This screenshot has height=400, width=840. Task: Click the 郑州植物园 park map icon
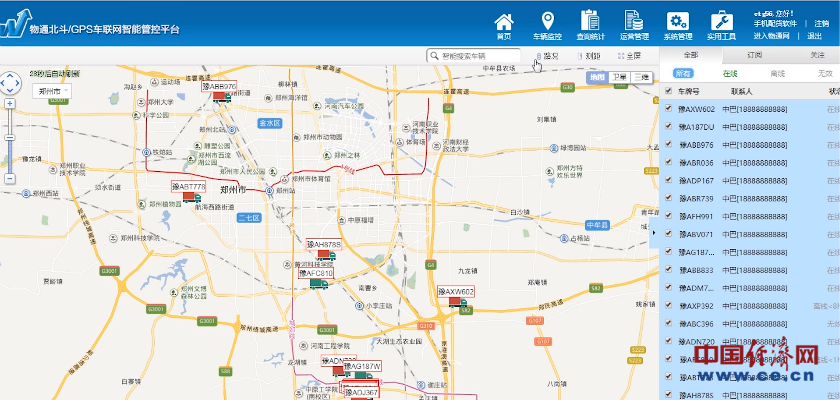click(x=141, y=204)
